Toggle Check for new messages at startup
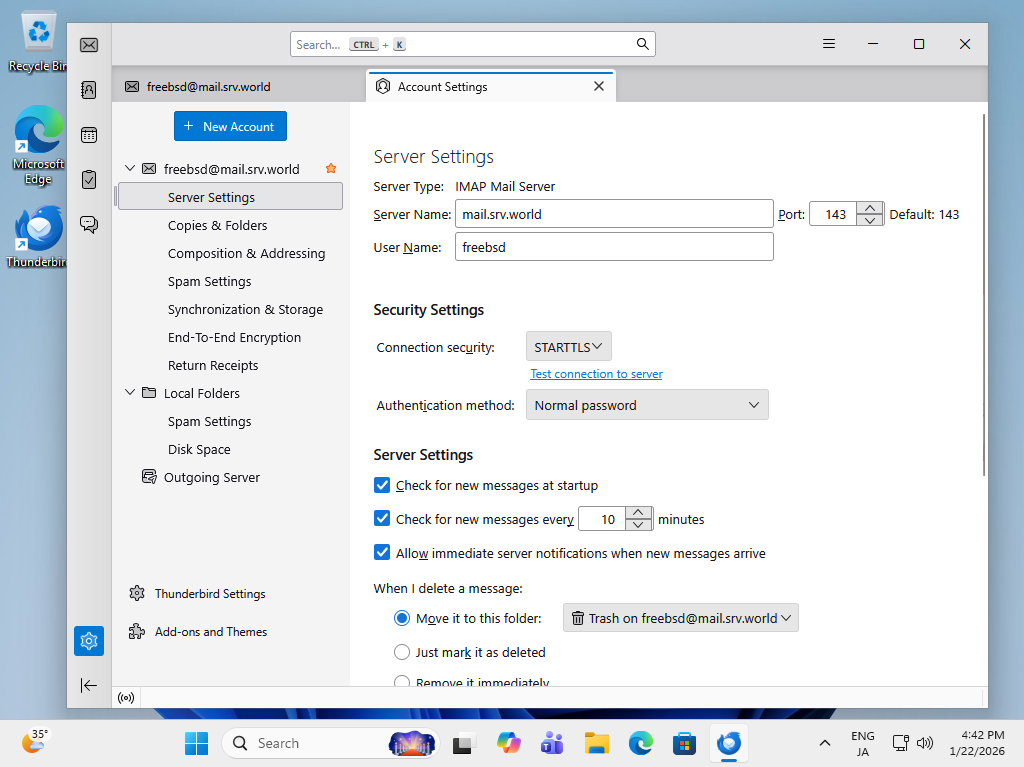The image size is (1024, 767). tap(382, 485)
